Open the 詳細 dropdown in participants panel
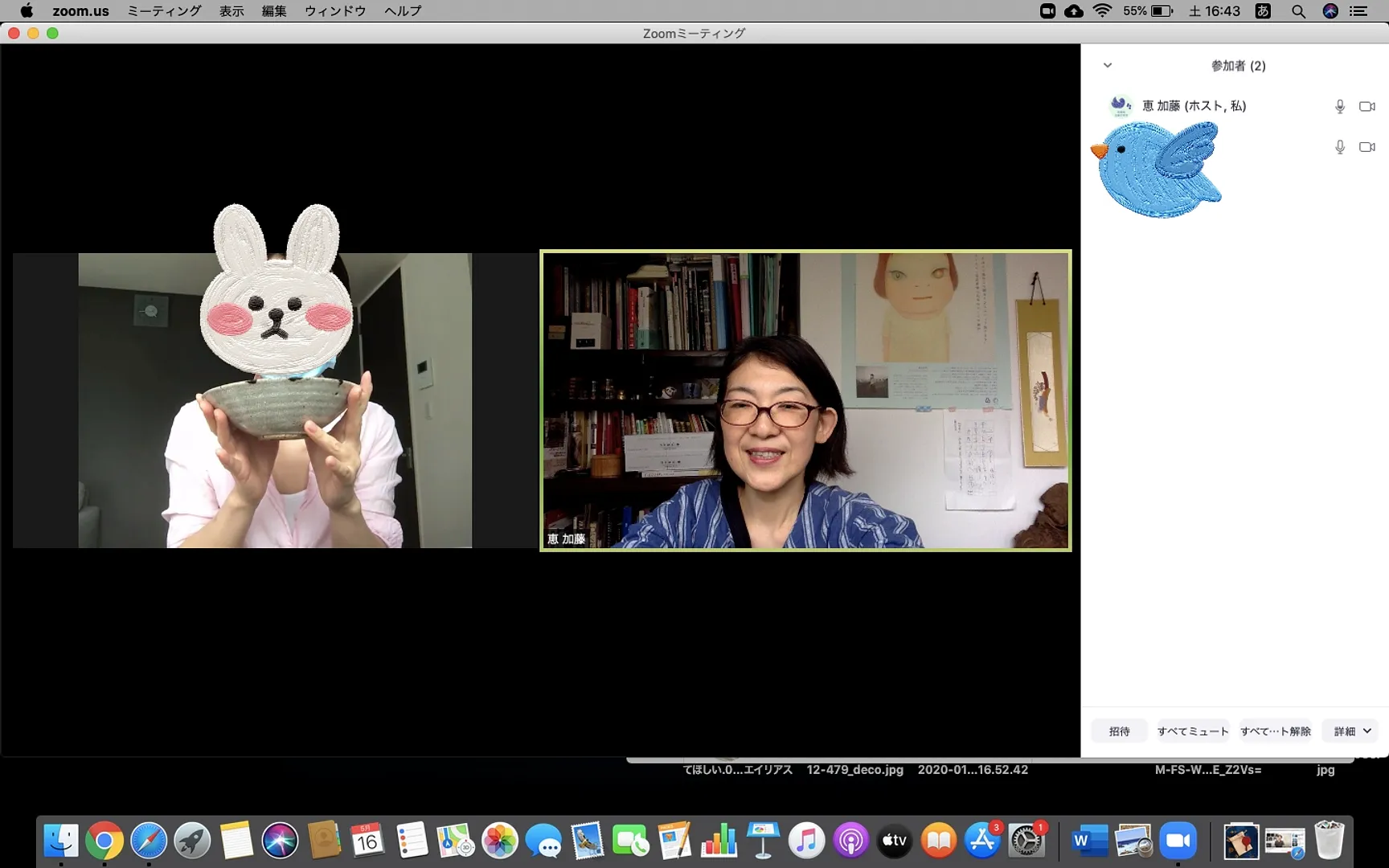 point(1350,731)
